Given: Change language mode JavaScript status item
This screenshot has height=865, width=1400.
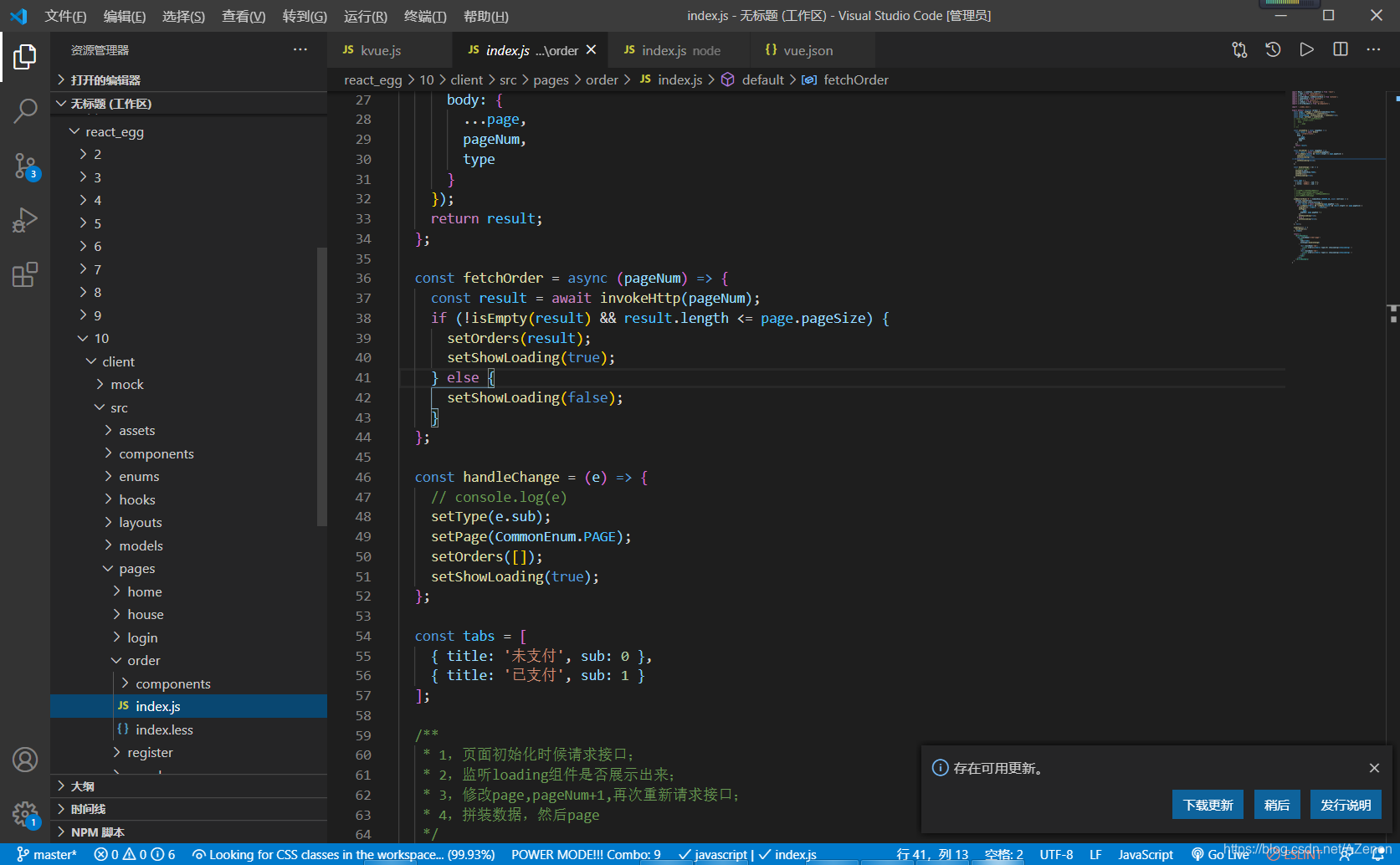Looking at the screenshot, I should click(x=1146, y=854).
